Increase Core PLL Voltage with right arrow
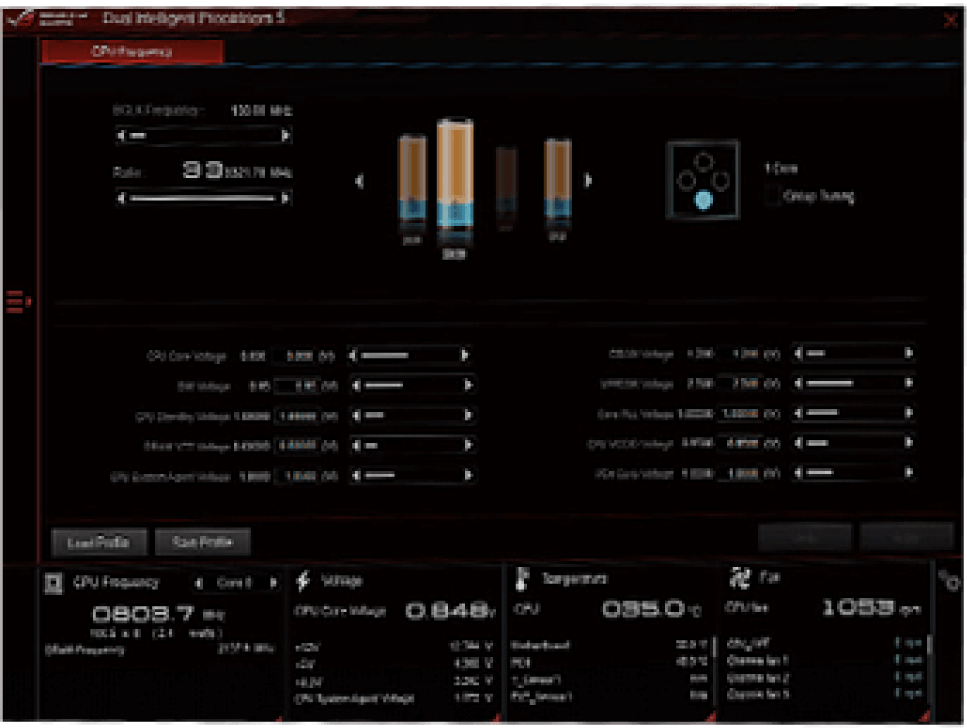The width and height of the screenshot is (967, 728). (x=908, y=413)
